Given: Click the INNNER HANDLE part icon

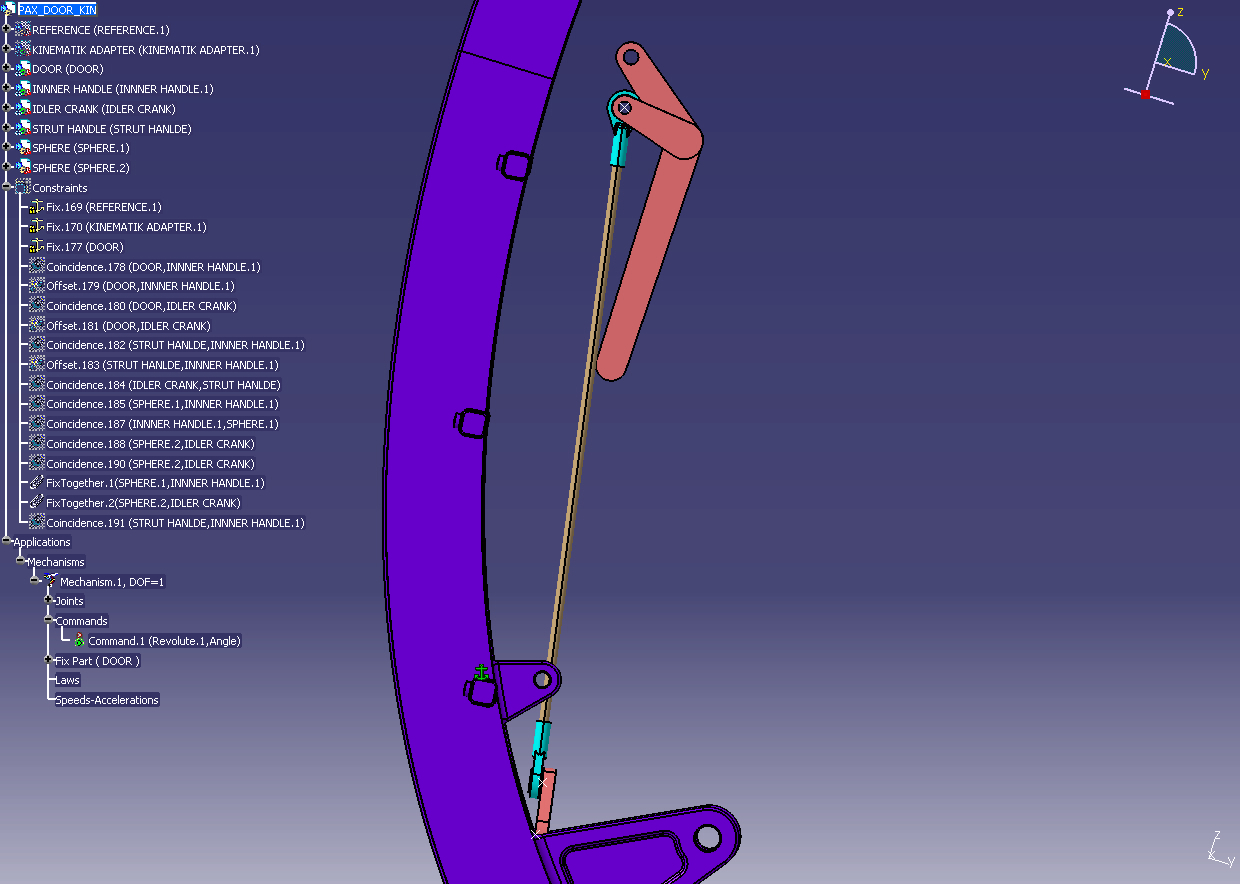Looking at the screenshot, I should [x=22, y=89].
